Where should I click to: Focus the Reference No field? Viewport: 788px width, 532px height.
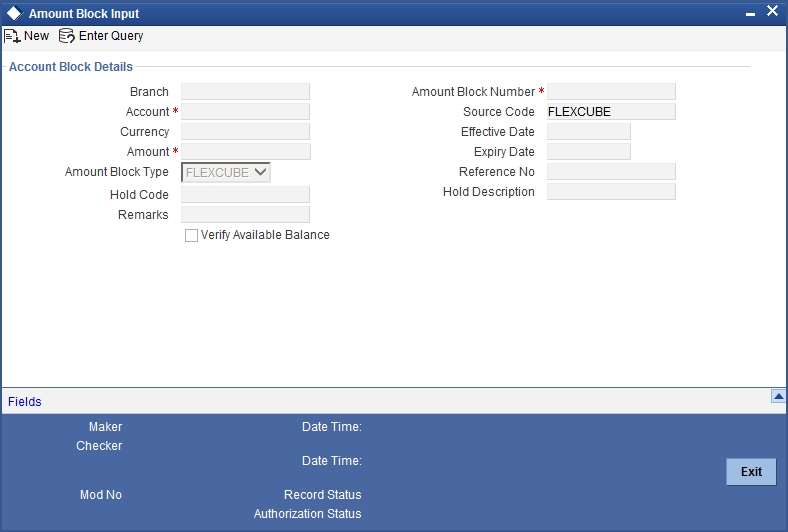tap(611, 172)
